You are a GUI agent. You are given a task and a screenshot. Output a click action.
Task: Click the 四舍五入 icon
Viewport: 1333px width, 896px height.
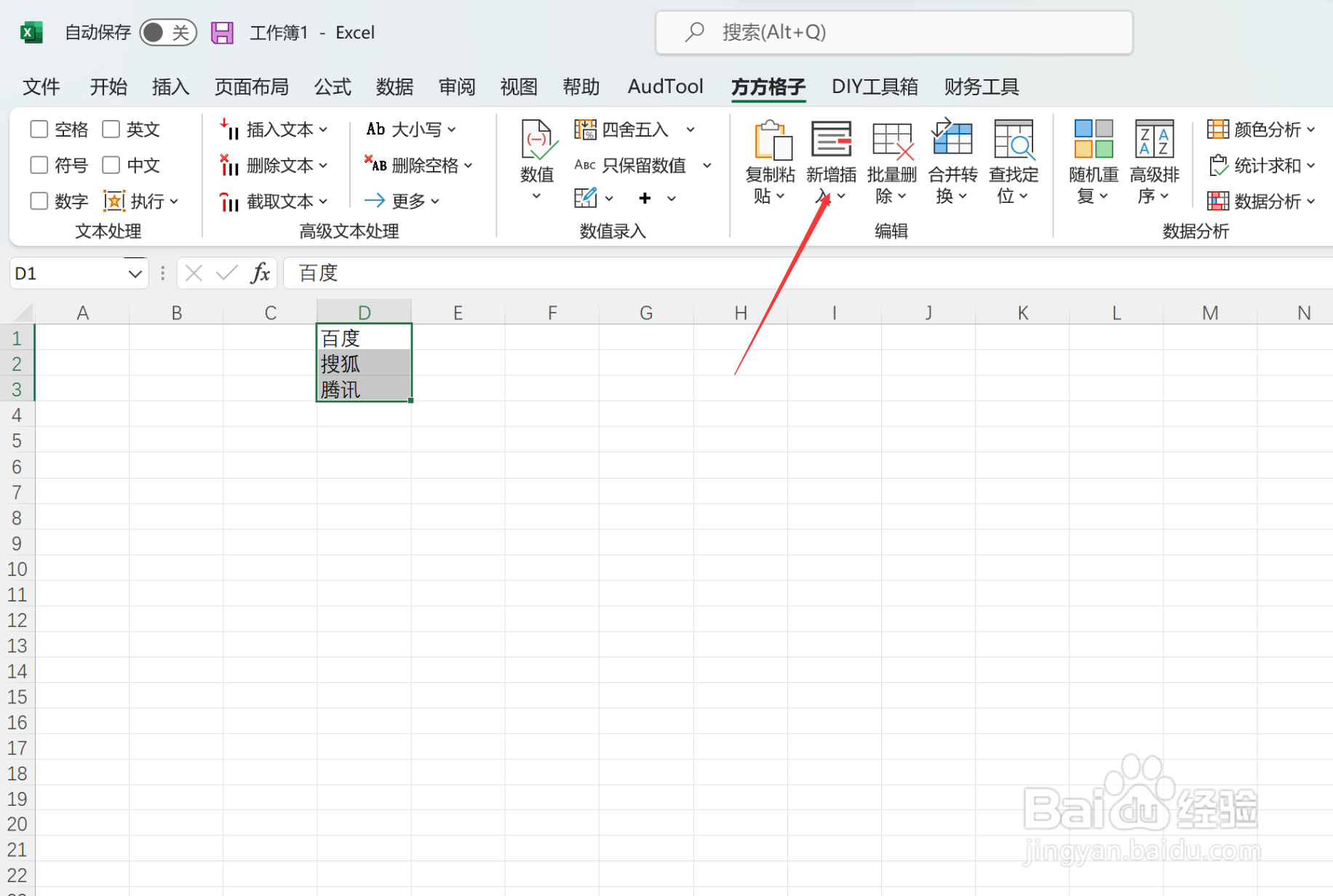(585, 129)
